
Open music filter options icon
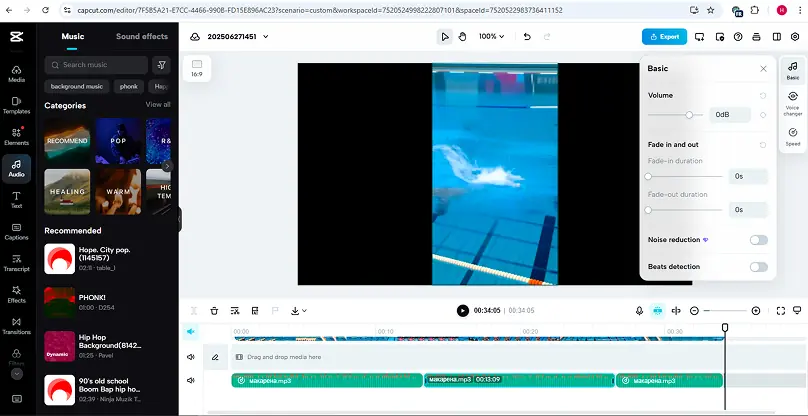[161, 65]
